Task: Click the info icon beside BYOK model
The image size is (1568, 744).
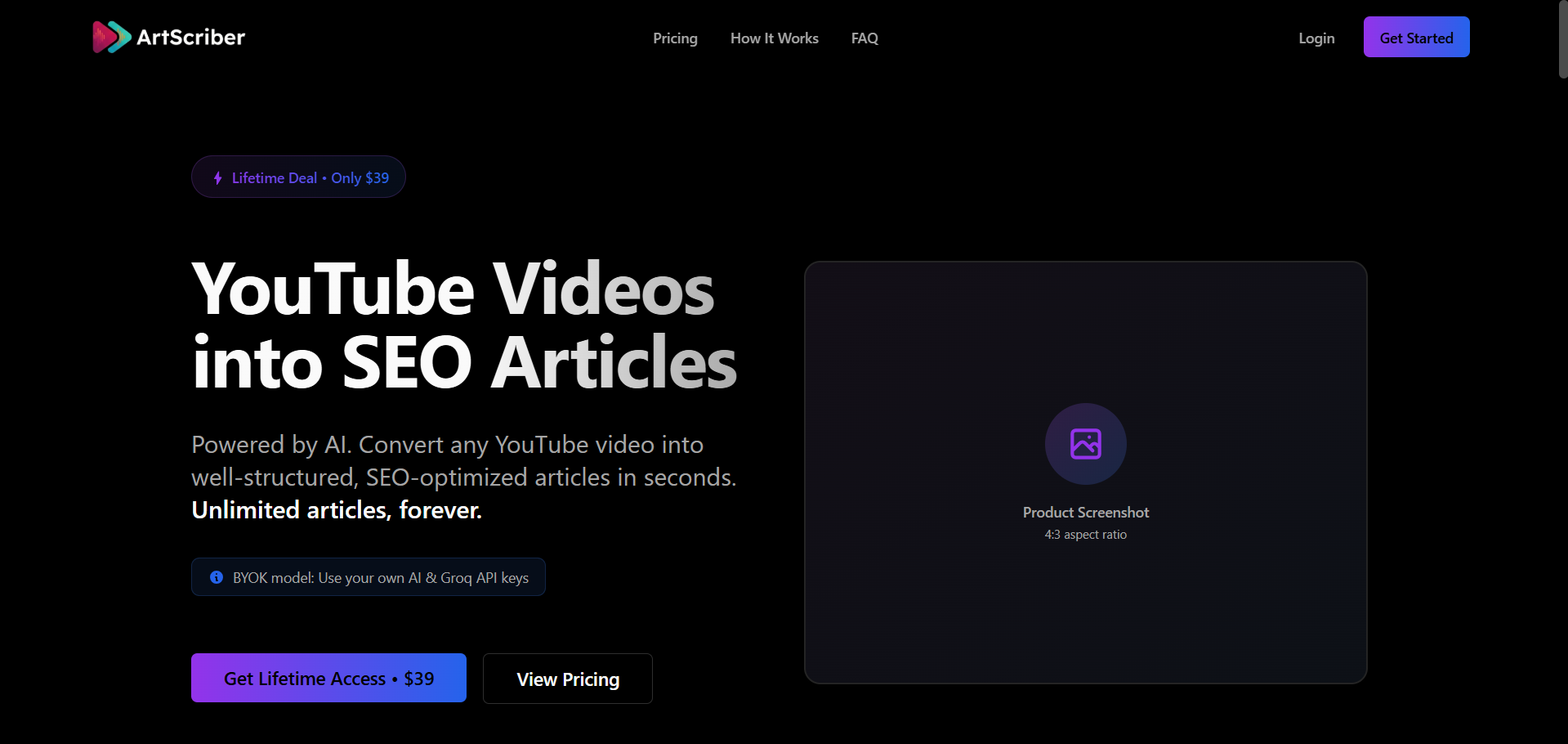Action: [x=217, y=577]
